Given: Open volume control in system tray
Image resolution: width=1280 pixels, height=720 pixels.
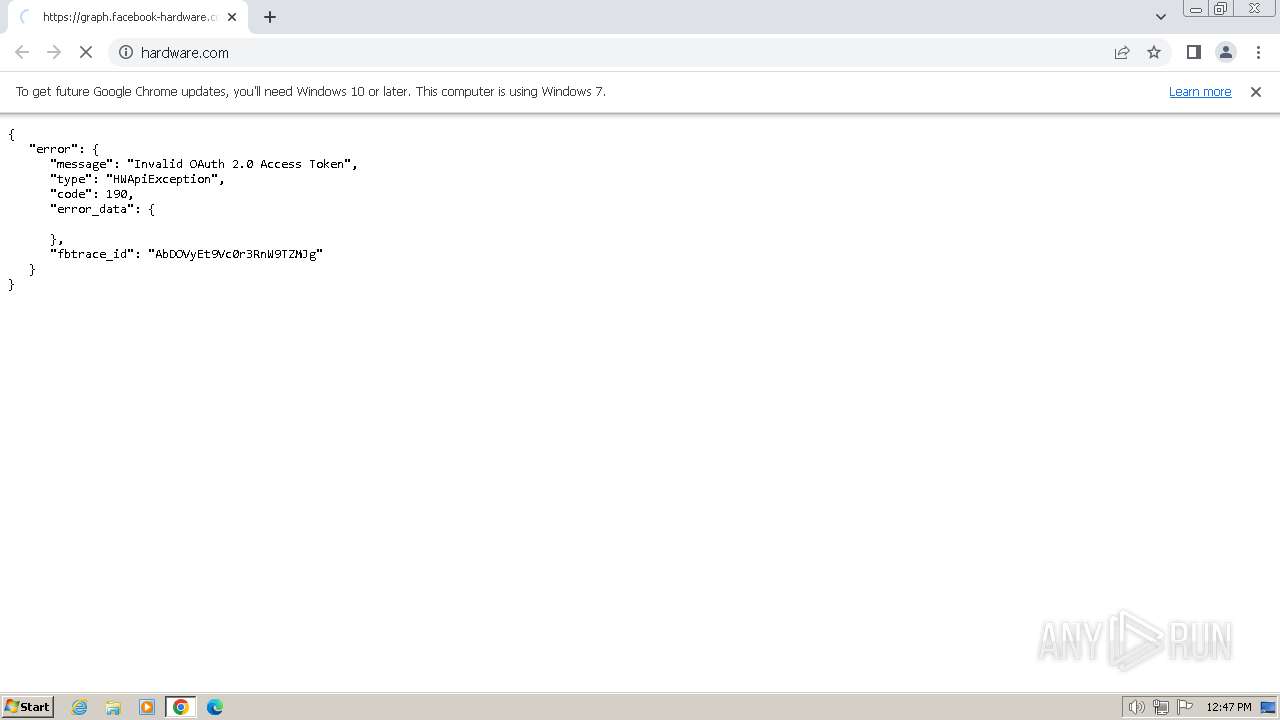Looking at the screenshot, I should (x=1137, y=707).
